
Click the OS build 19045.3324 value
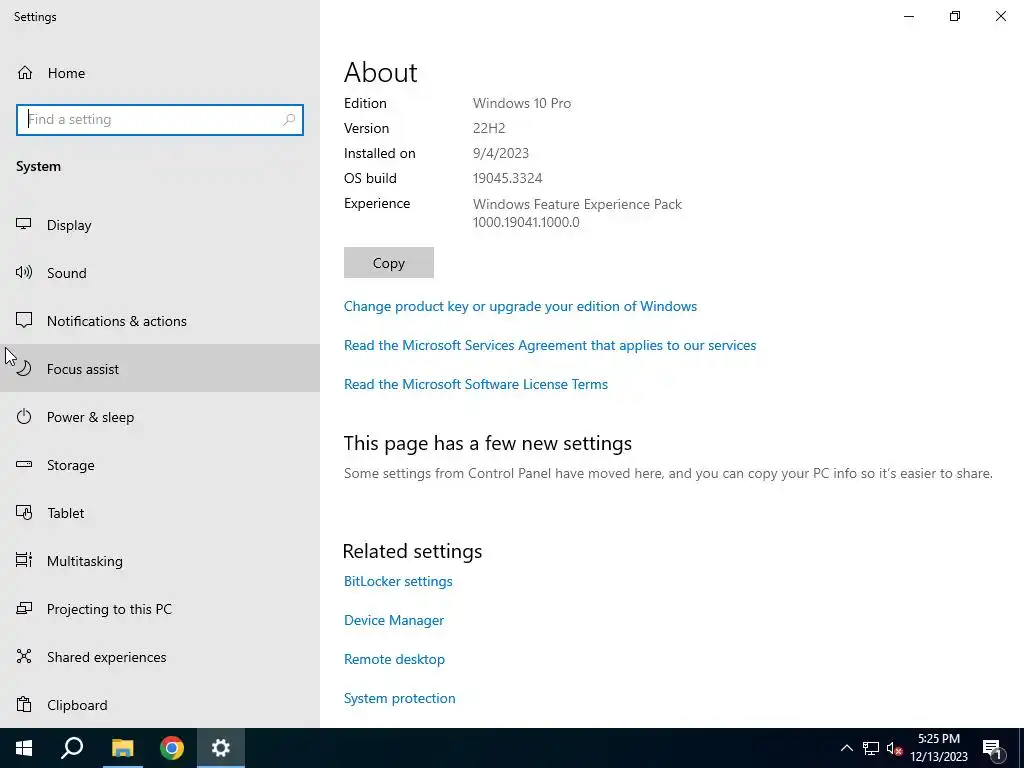507,178
